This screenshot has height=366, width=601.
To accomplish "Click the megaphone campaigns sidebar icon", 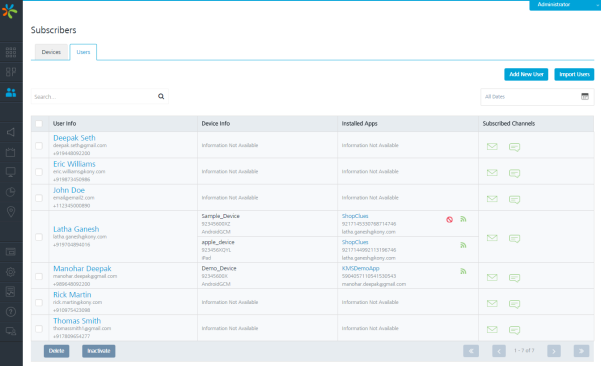I will click(x=11, y=132).
